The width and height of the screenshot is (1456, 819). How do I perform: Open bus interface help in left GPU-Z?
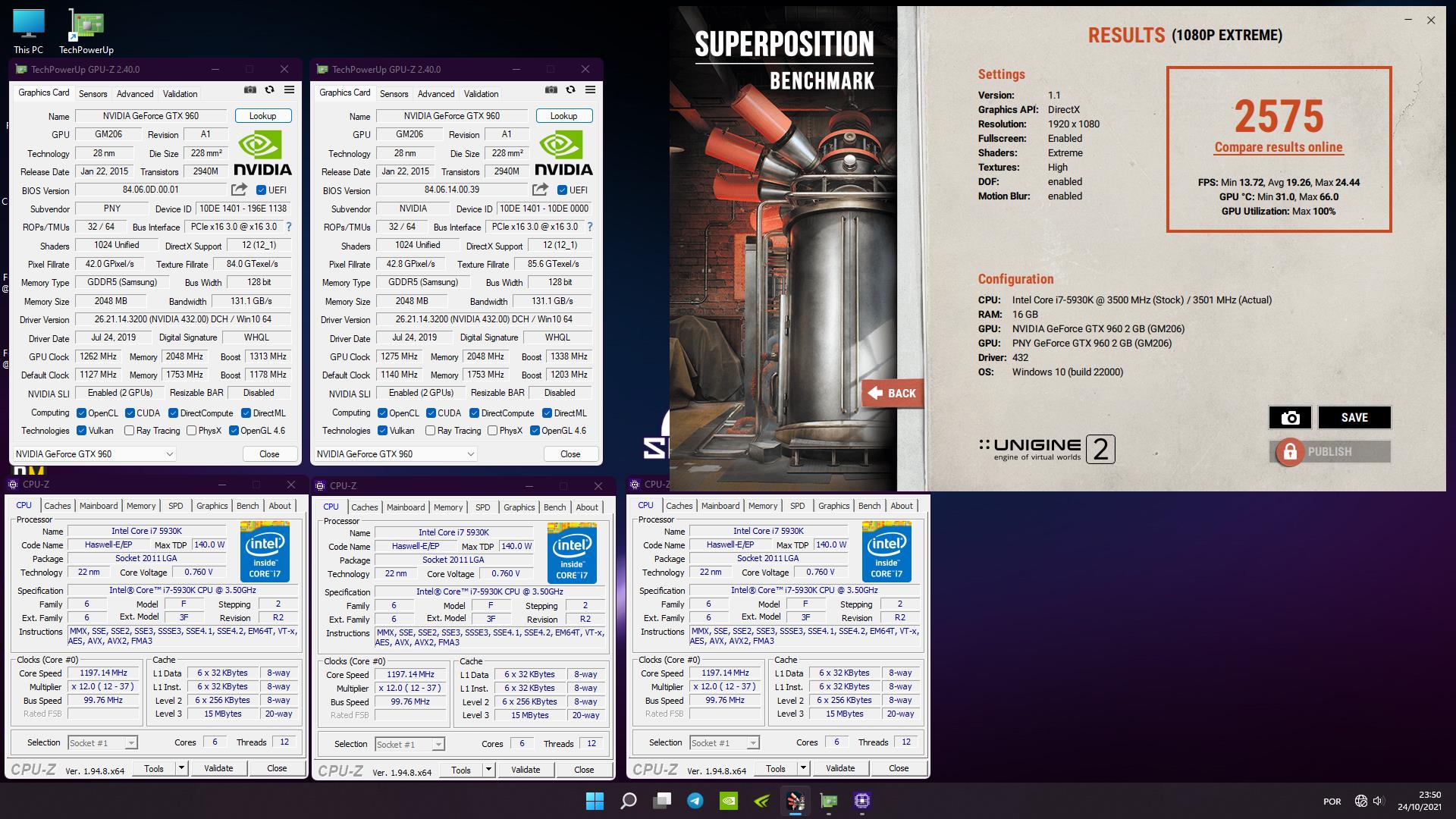[288, 227]
